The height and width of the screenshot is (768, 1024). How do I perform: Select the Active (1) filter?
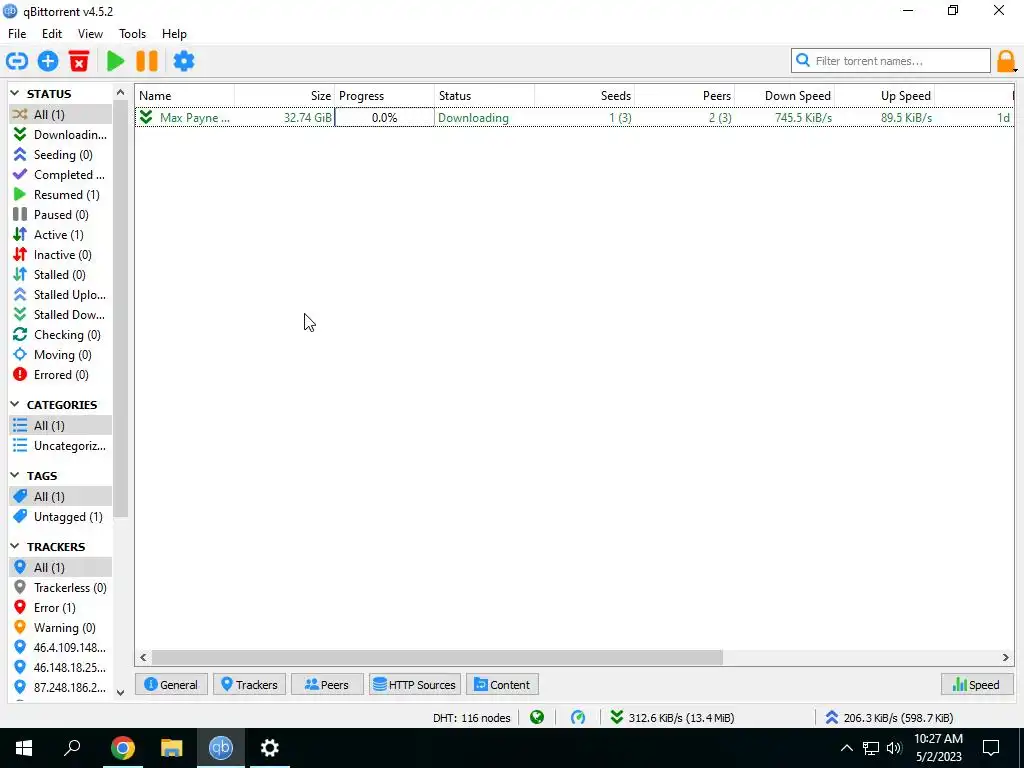click(x=60, y=235)
